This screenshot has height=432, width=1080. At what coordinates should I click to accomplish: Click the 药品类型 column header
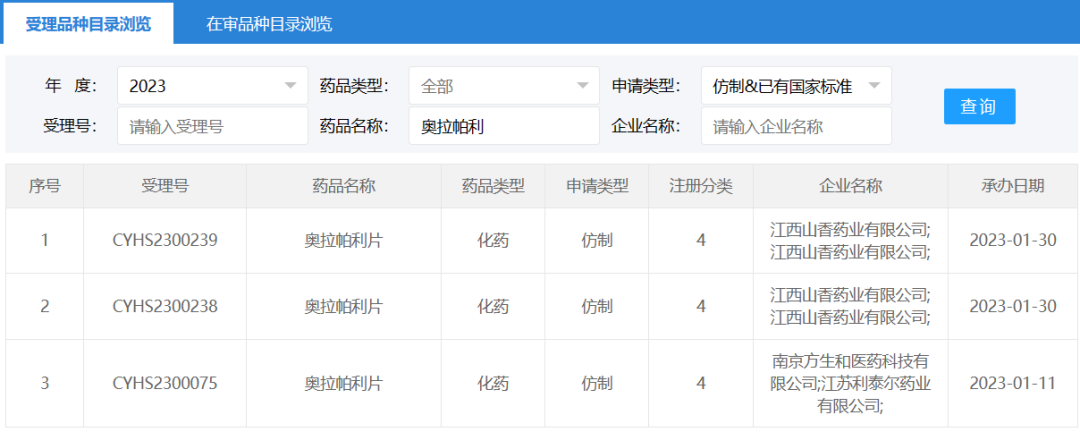pyautogui.click(x=493, y=186)
